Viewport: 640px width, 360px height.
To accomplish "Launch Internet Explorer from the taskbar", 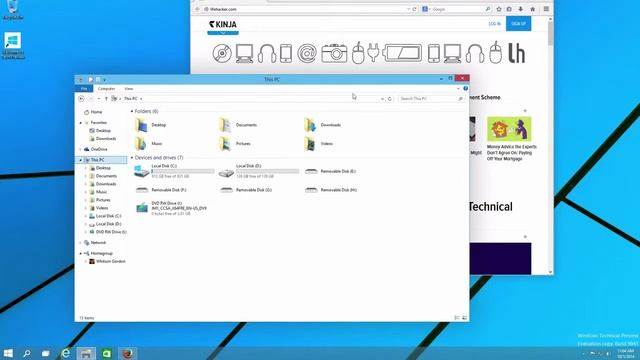I will [x=66, y=353].
